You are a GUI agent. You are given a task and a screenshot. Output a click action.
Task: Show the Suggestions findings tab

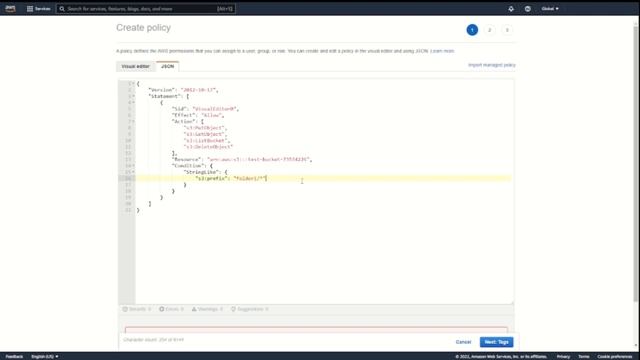249,309
